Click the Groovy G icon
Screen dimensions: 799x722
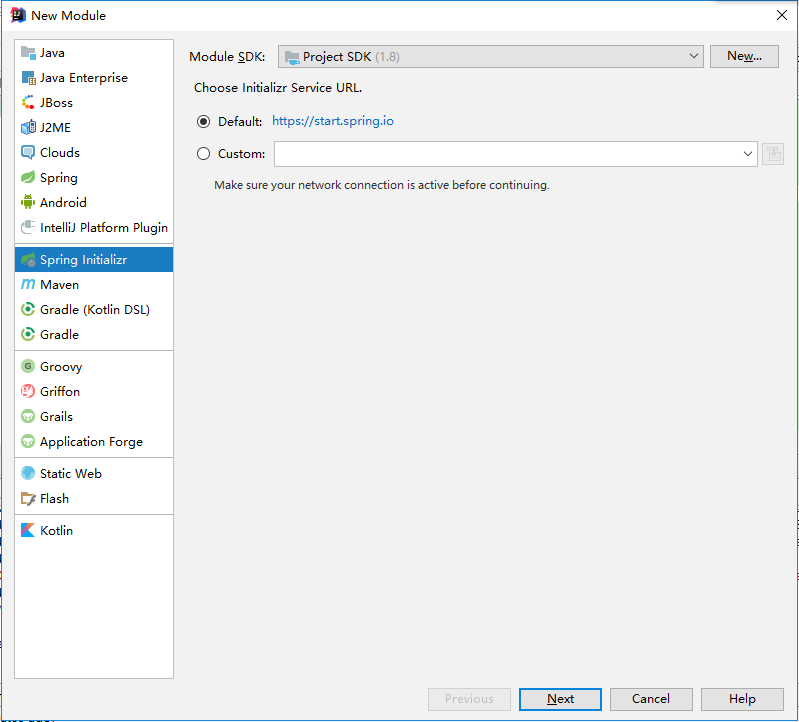[x=28, y=366]
